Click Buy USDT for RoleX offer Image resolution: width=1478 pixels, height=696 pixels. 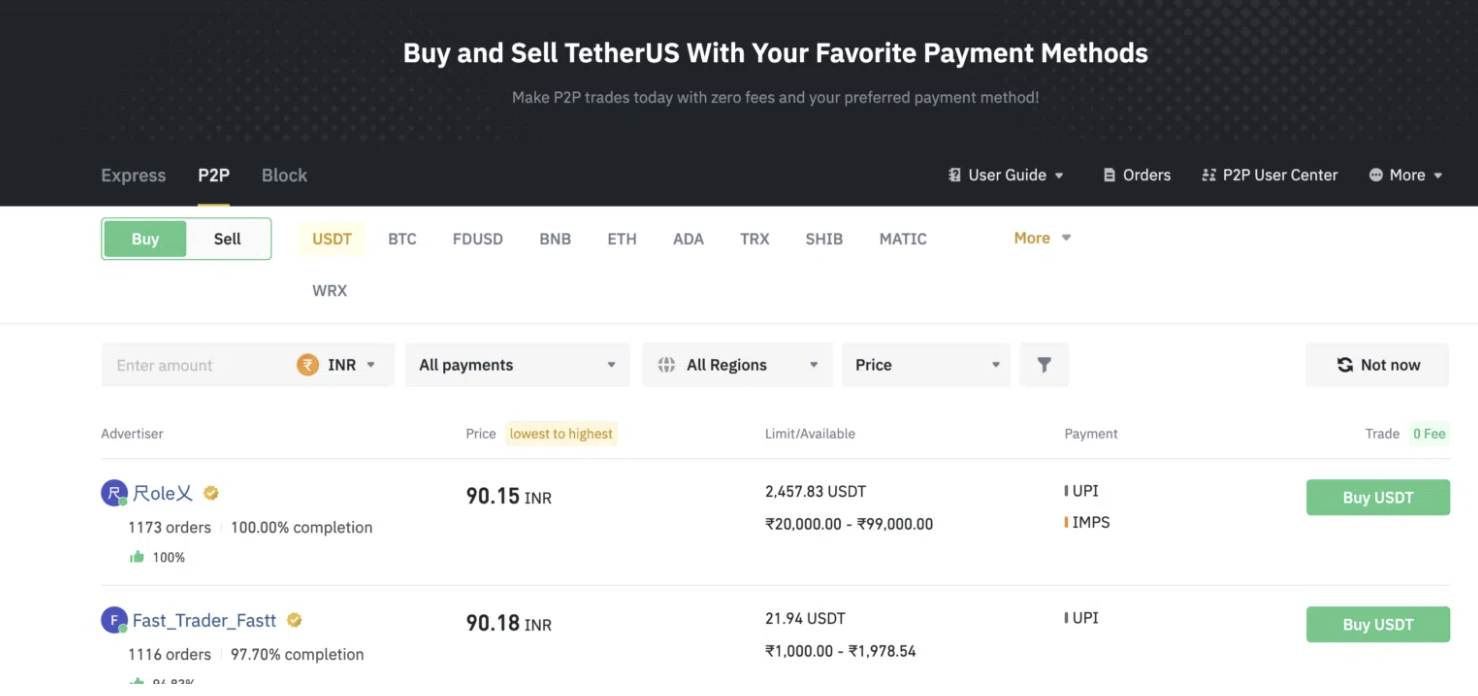tap(1377, 497)
